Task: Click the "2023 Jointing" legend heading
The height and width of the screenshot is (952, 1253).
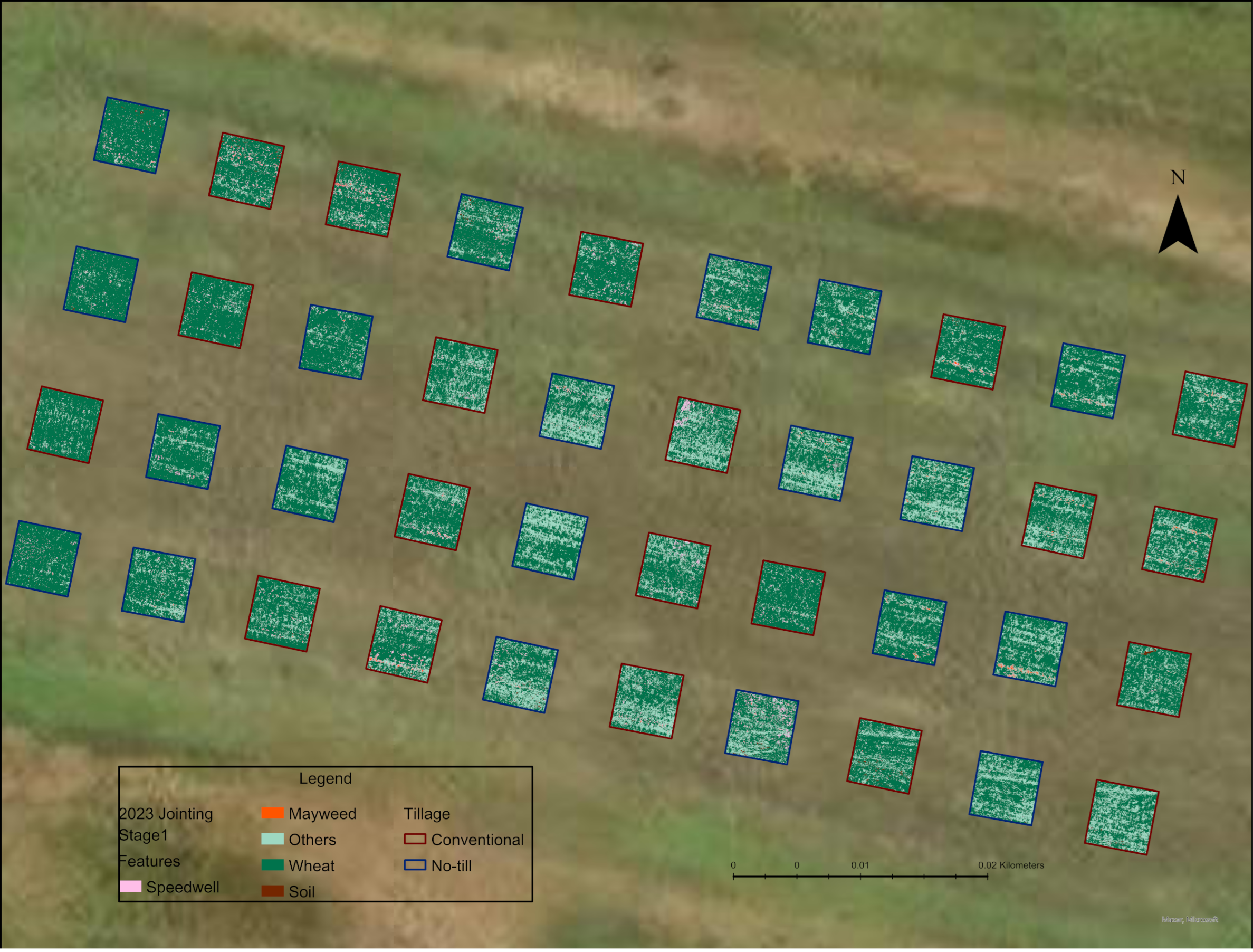Action: click(166, 814)
